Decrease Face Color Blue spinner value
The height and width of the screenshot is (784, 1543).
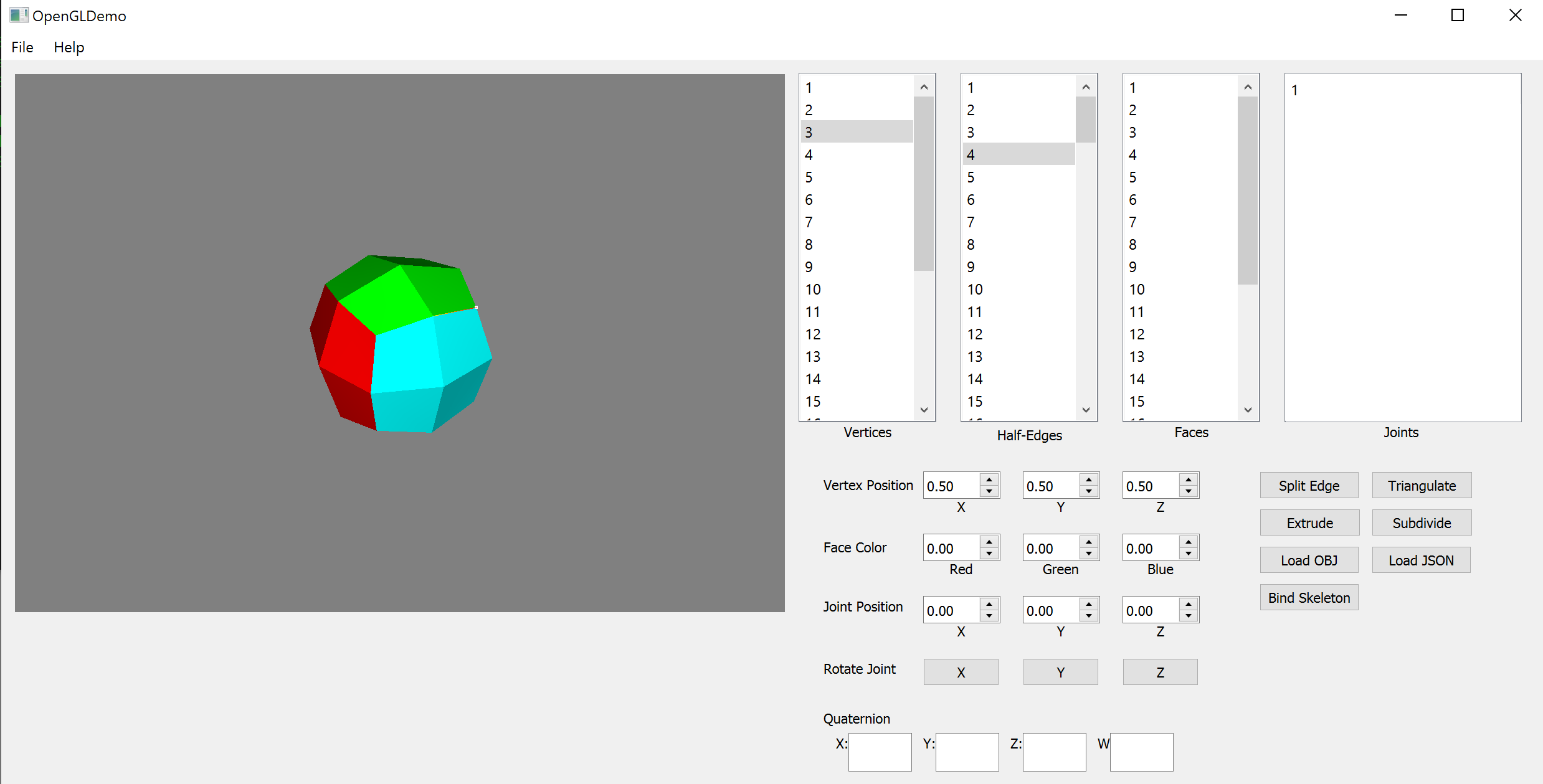coord(1189,554)
